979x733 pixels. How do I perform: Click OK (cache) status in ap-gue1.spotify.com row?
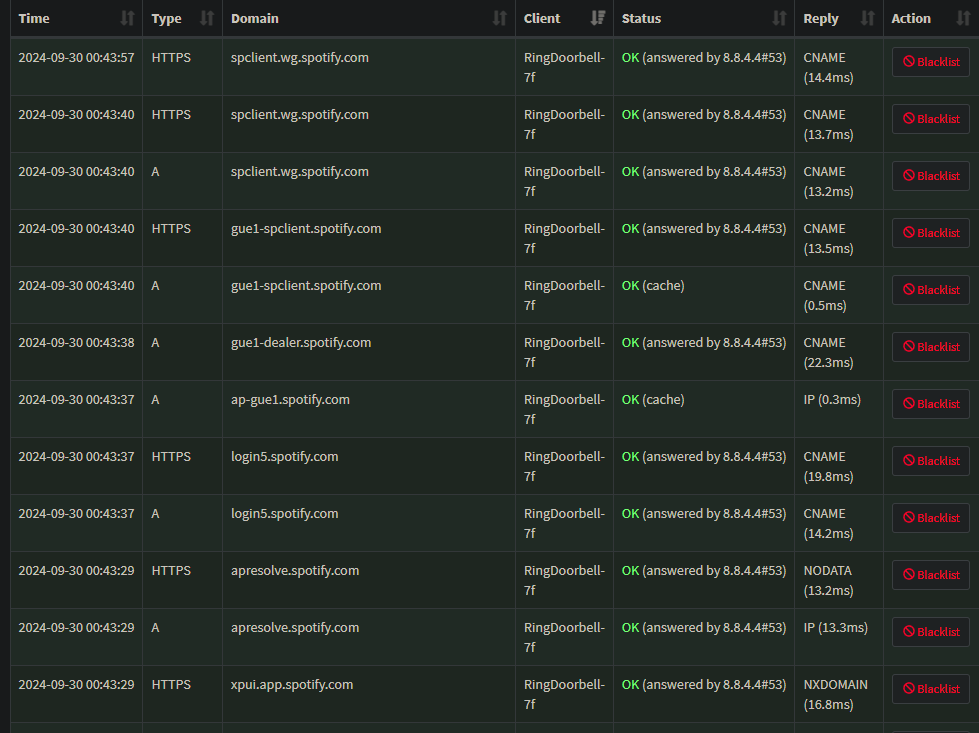pyautogui.click(x=653, y=400)
